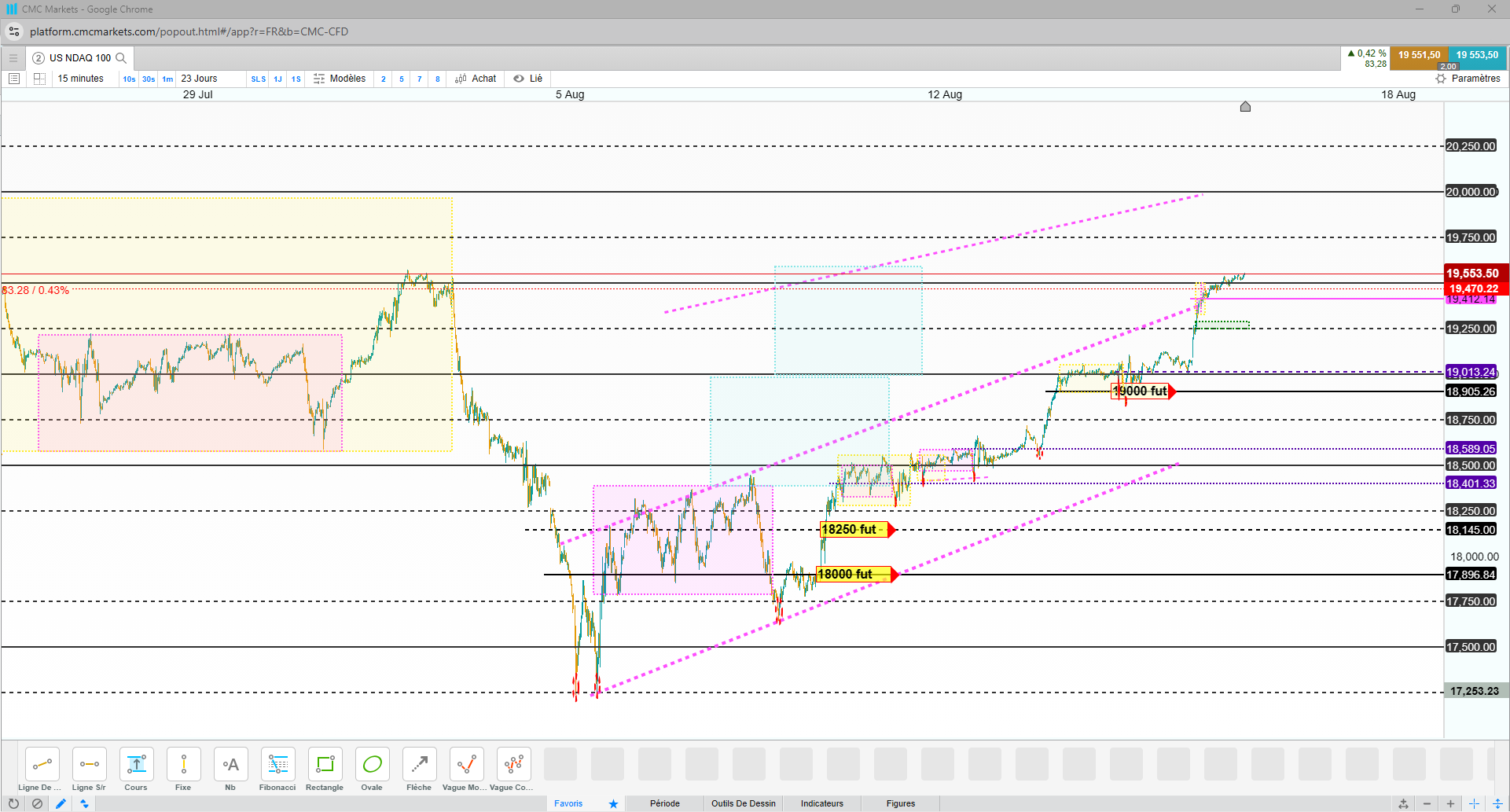This screenshot has height=812, width=1510.
Task: Toggle the crosshair cursor icon
Action: point(1474,803)
